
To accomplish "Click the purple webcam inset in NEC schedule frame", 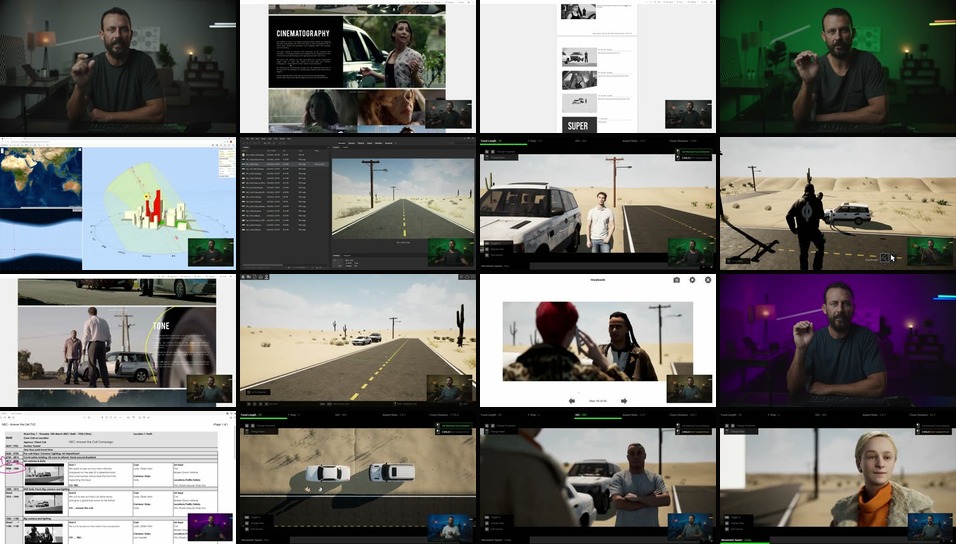I will click(210, 526).
